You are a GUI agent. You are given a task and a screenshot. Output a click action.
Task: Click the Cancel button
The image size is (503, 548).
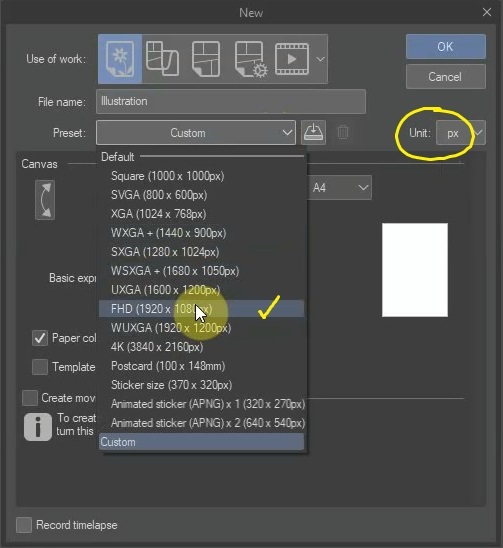(446, 77)
